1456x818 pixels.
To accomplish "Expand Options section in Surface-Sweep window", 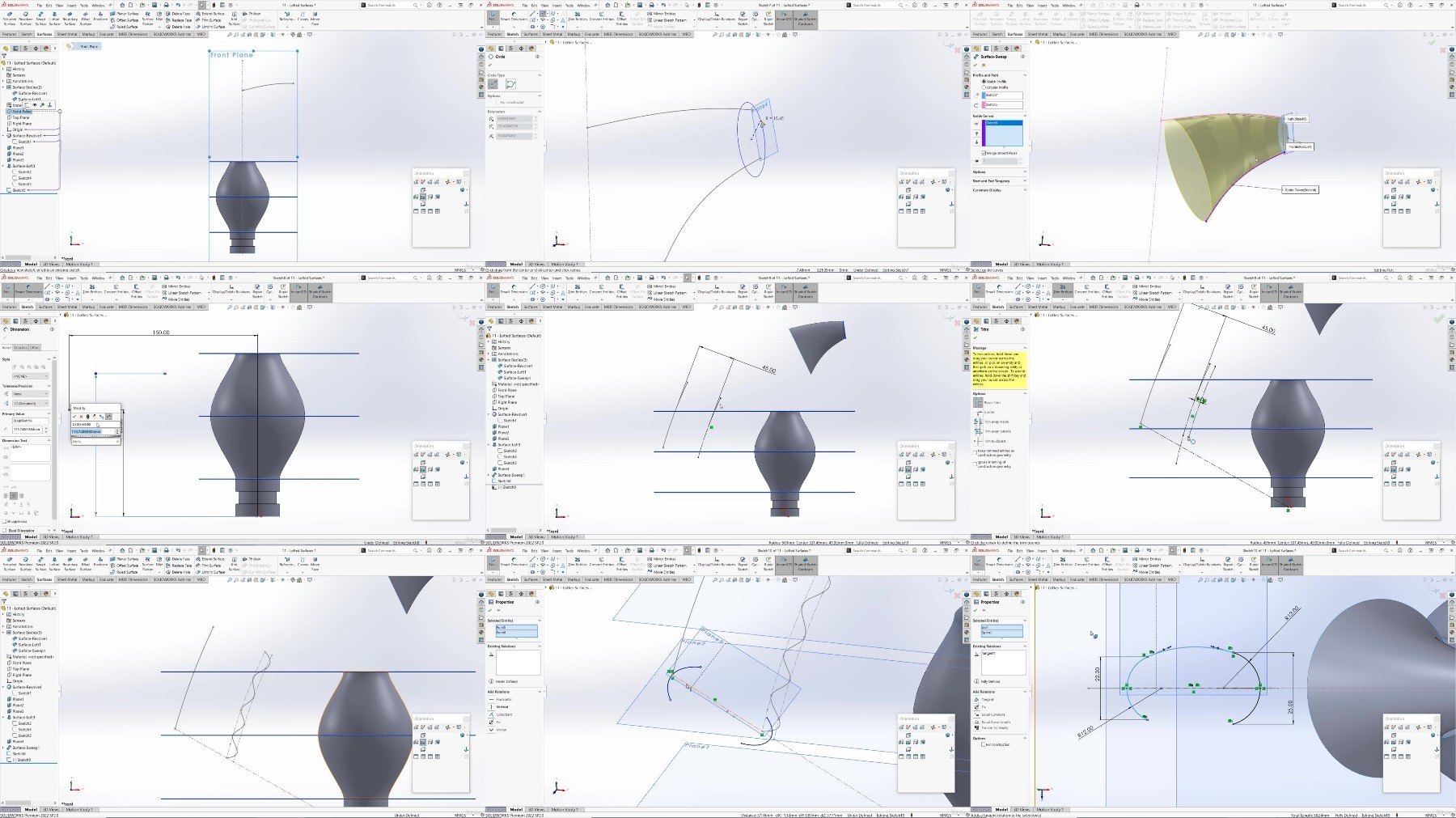I will point(1024,172).
